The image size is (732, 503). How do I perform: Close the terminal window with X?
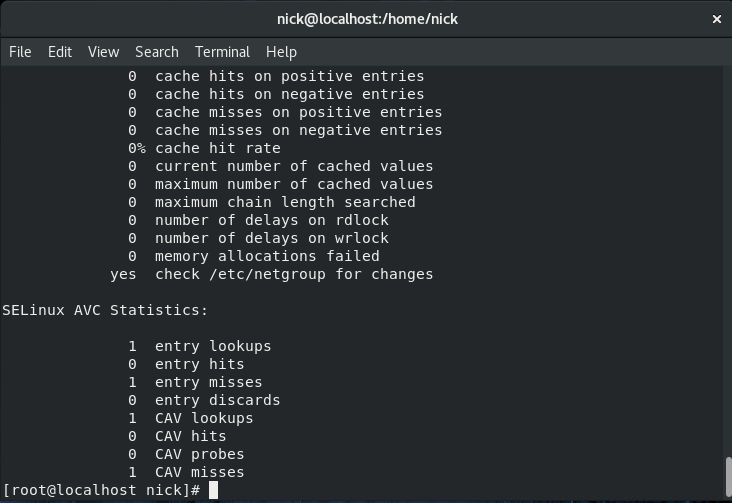click(717, 19)
